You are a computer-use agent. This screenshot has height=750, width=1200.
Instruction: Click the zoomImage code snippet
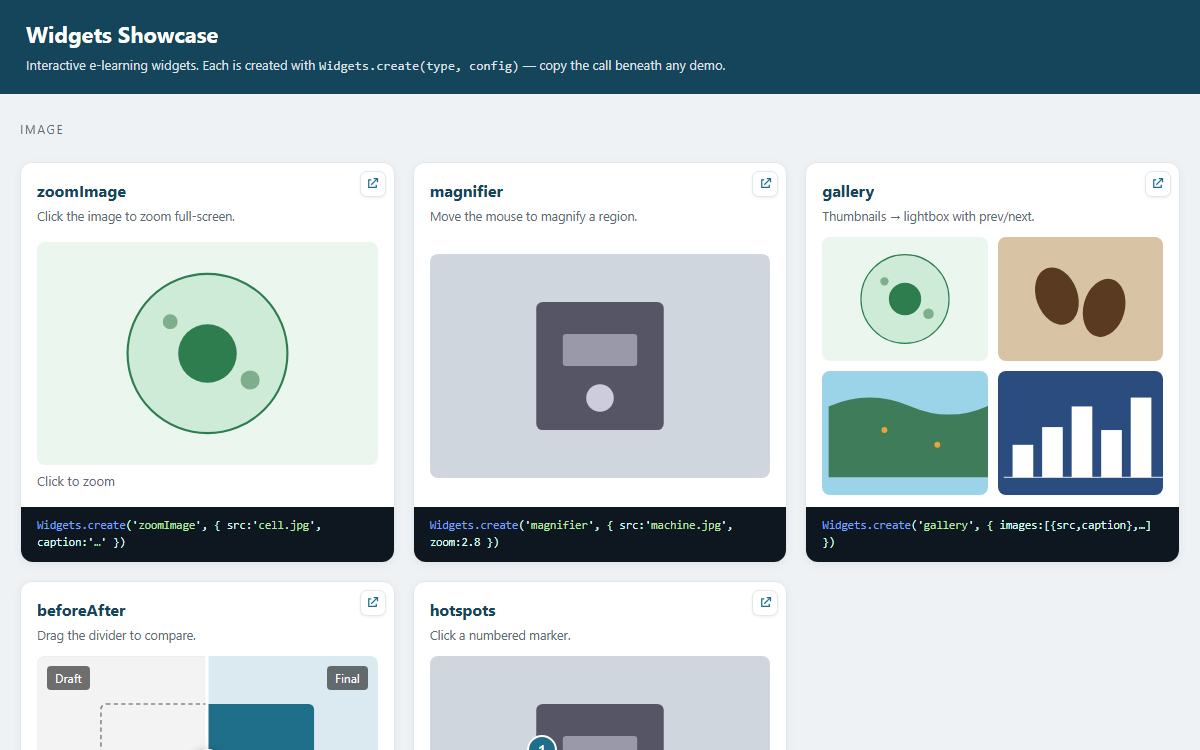(x=207, y=534)
